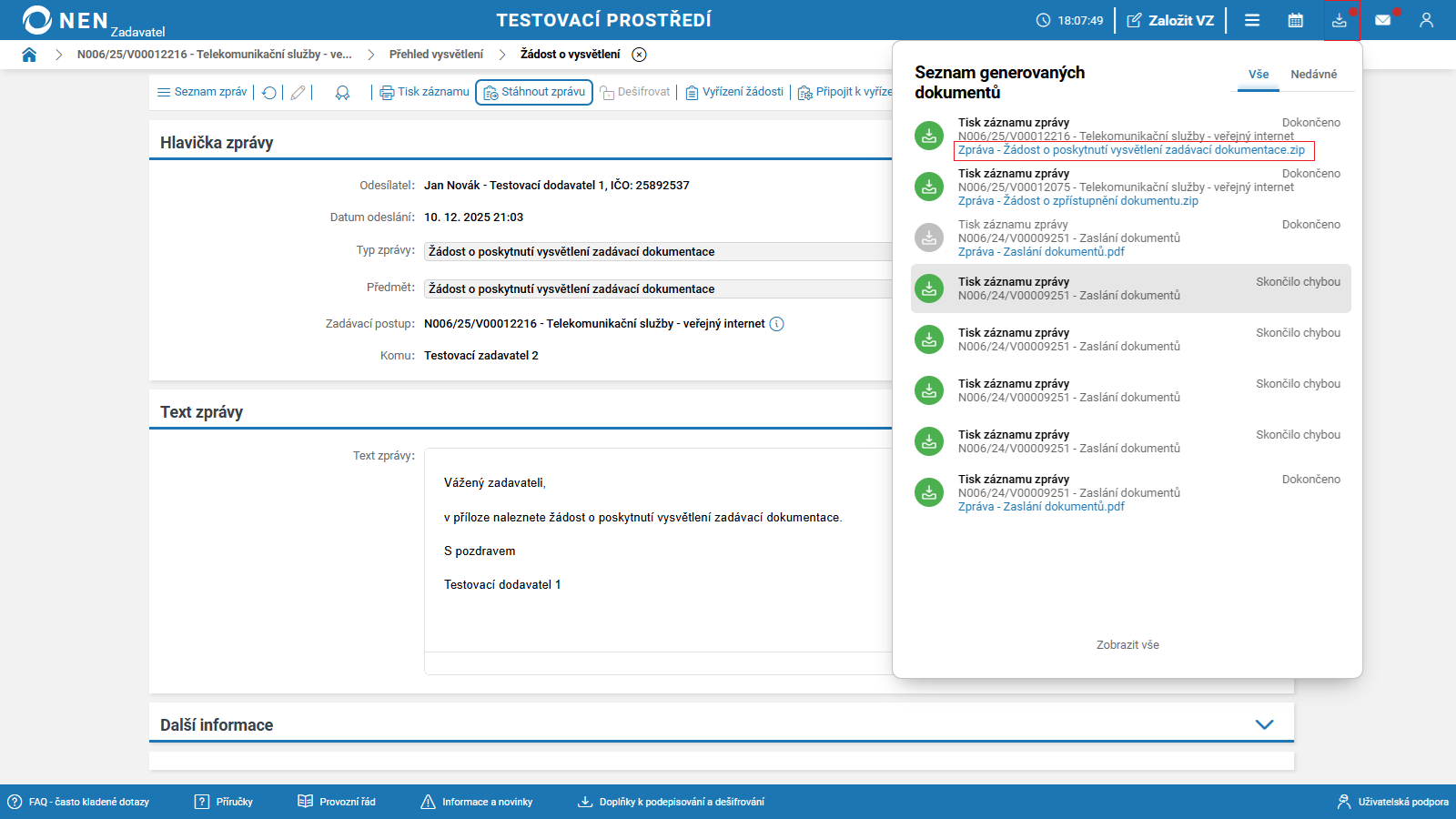Select the Vše tab
Image resolution: width=1456 pixels, height=819 pixels.
point(1259,75)
